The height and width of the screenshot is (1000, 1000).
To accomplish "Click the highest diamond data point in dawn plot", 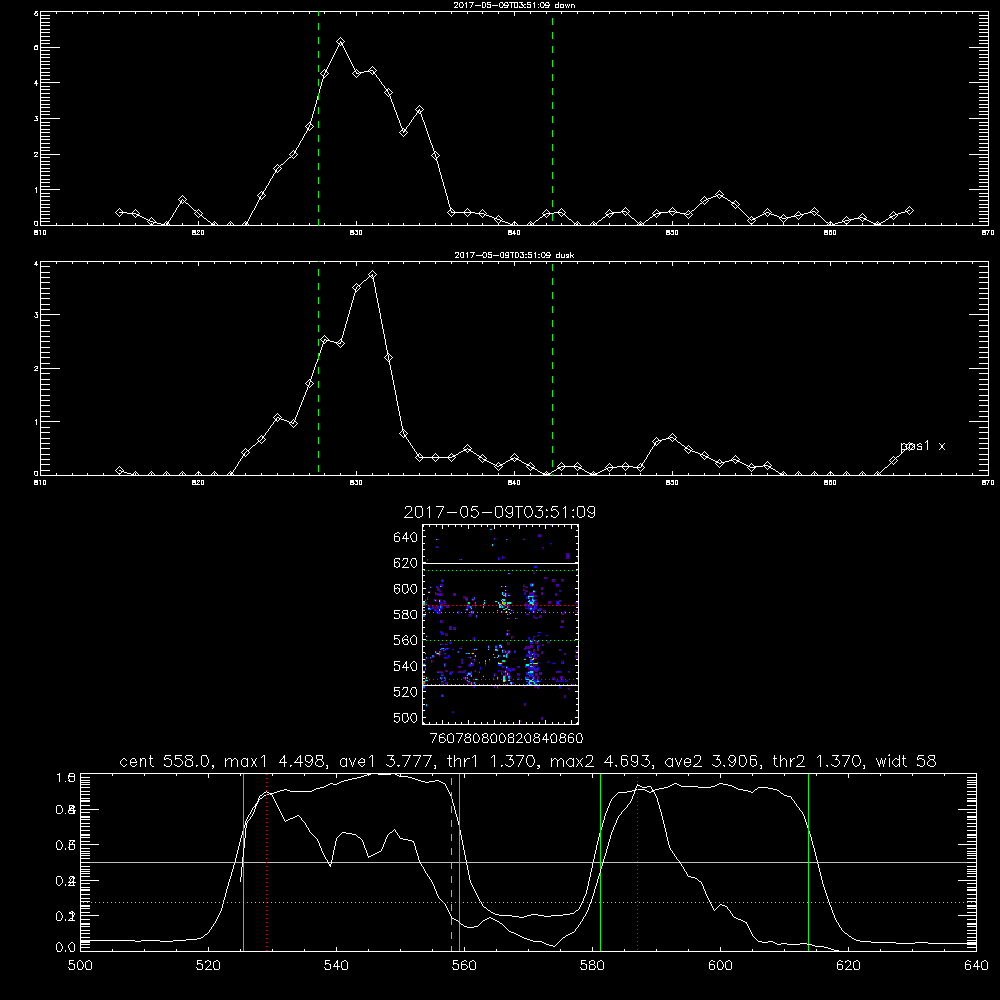I will [341, 41].
